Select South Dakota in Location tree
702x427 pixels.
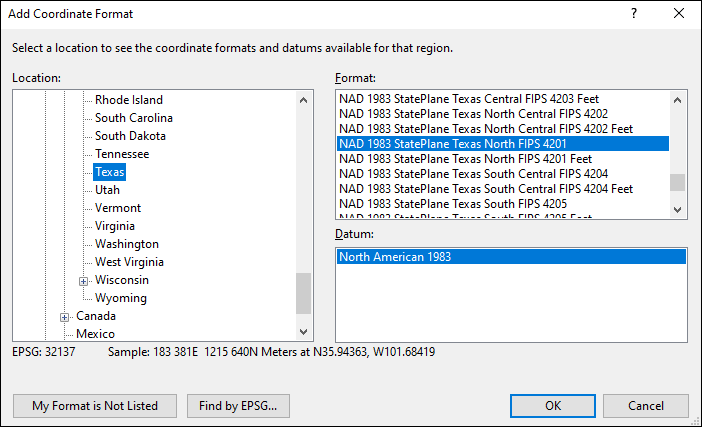(x=130, y=136)
